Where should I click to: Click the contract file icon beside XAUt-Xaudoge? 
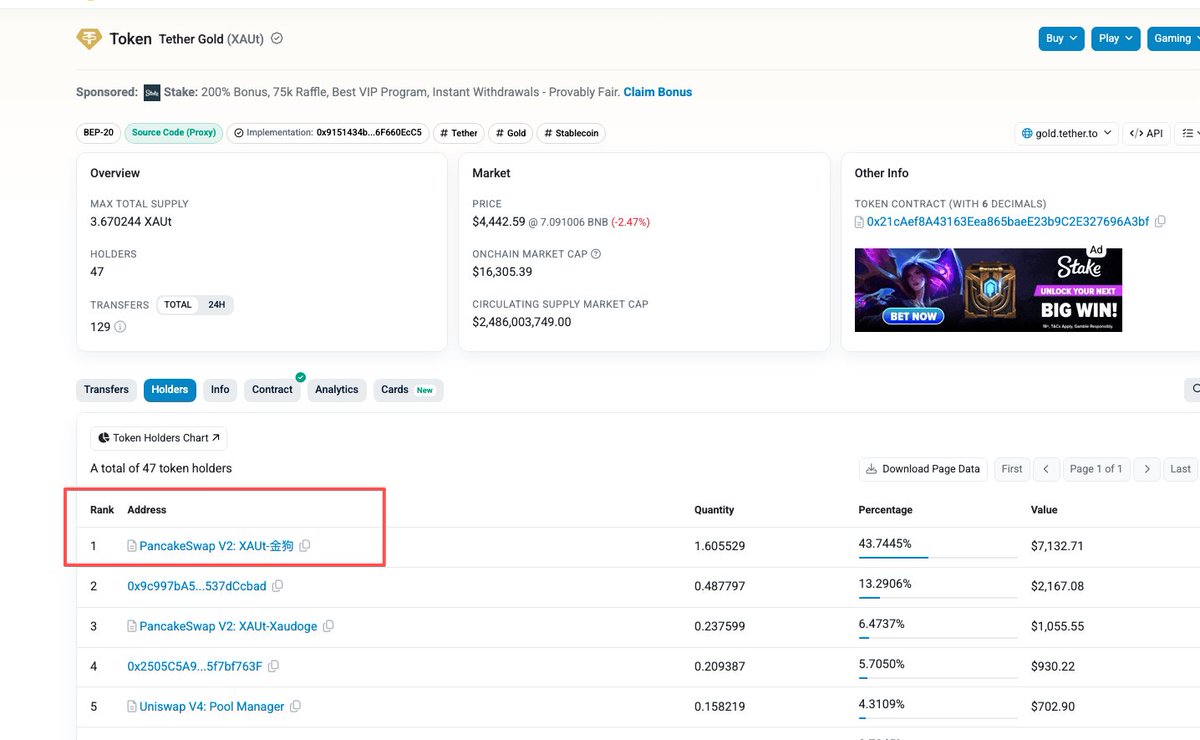(x=132, y=626)
